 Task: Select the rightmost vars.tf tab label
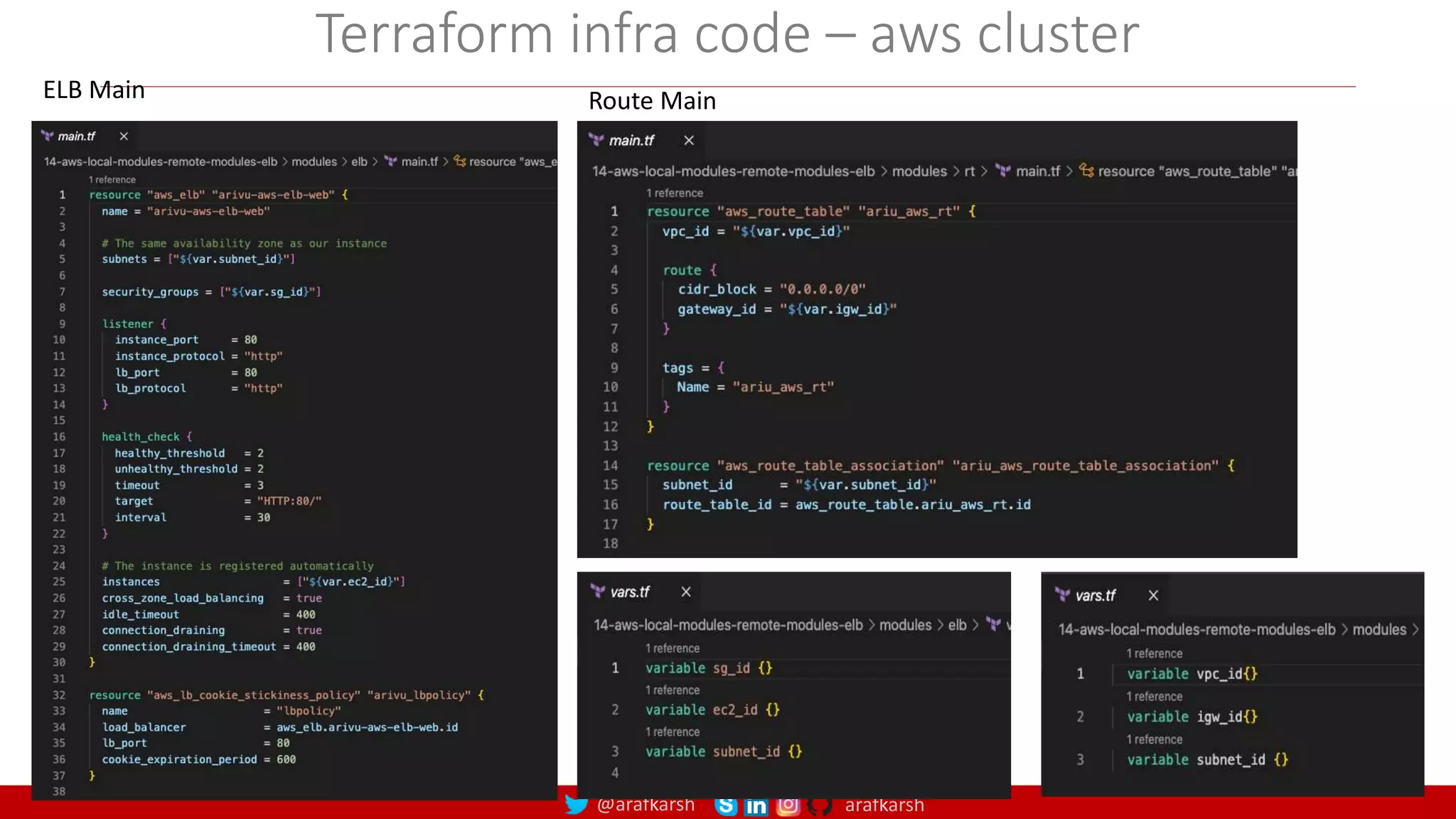(1095, 596)
